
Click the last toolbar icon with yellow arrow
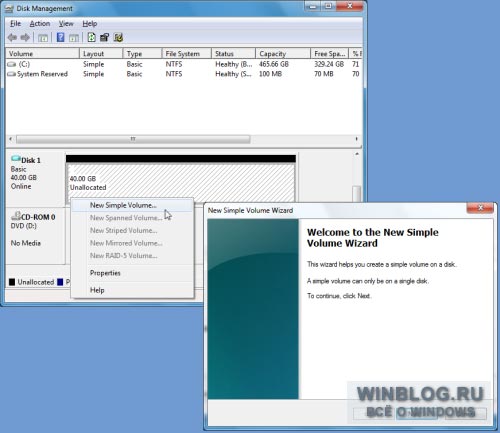tap(118, 37)
